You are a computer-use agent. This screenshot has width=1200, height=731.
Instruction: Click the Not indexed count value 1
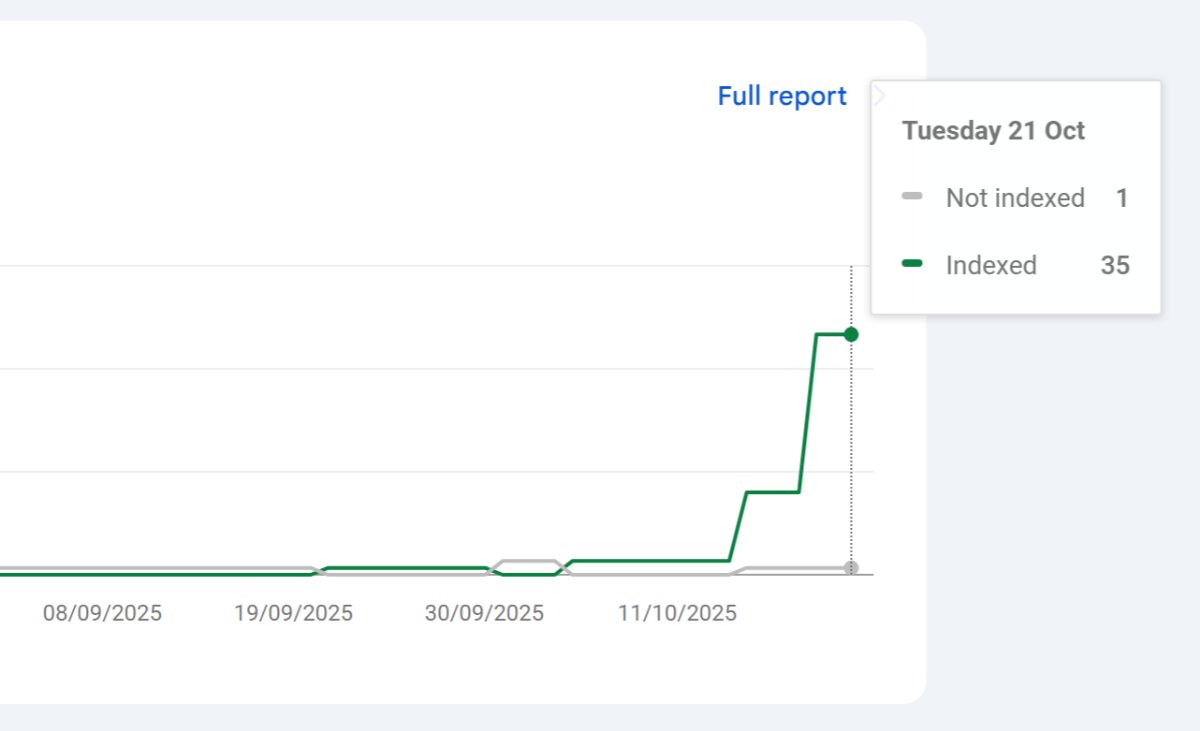pos(1122,198)
